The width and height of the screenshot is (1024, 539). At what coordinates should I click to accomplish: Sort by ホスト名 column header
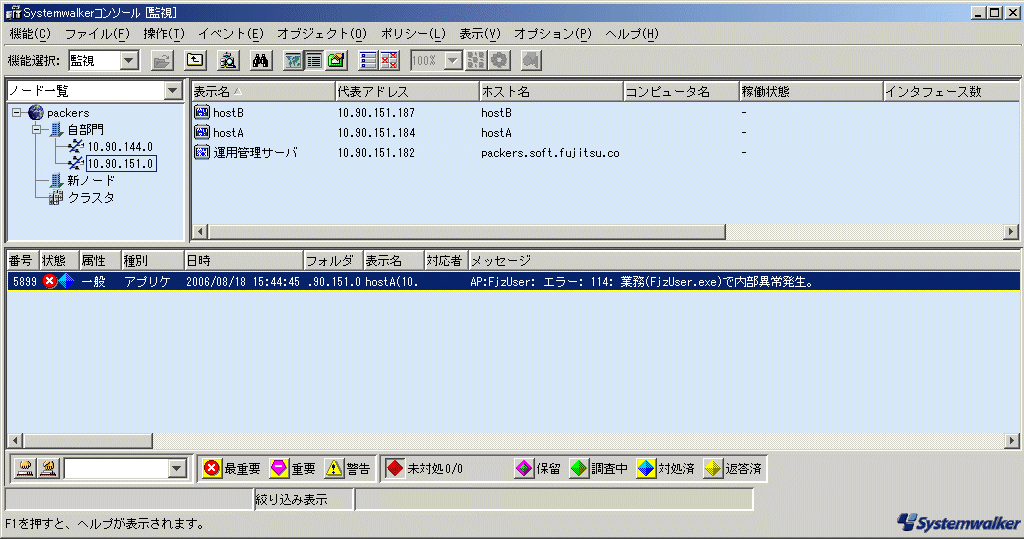551,91
